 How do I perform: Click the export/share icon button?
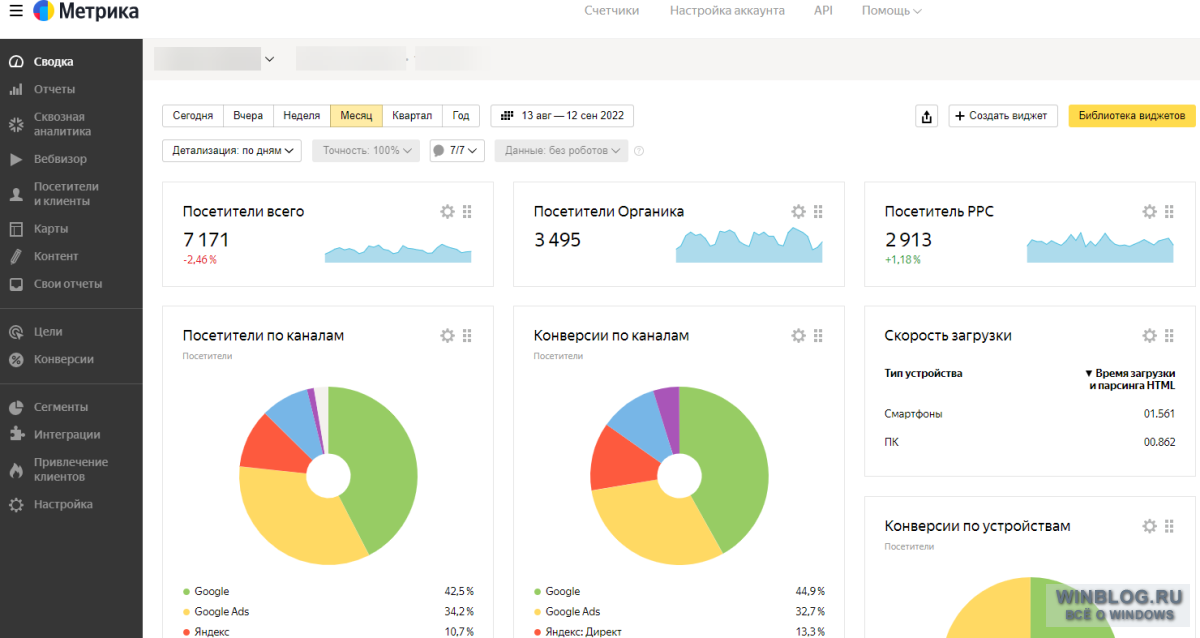(927, 116)
